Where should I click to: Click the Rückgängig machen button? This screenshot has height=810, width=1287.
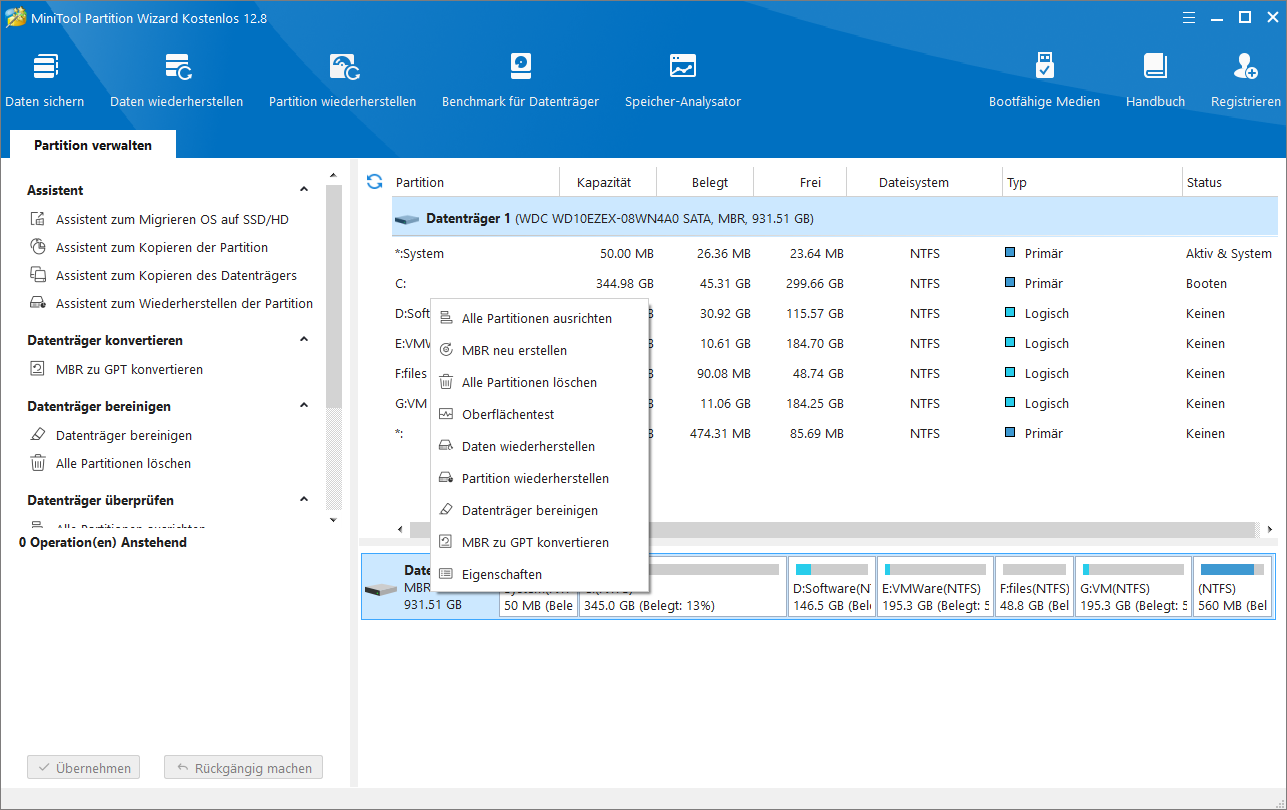(243, 768)
